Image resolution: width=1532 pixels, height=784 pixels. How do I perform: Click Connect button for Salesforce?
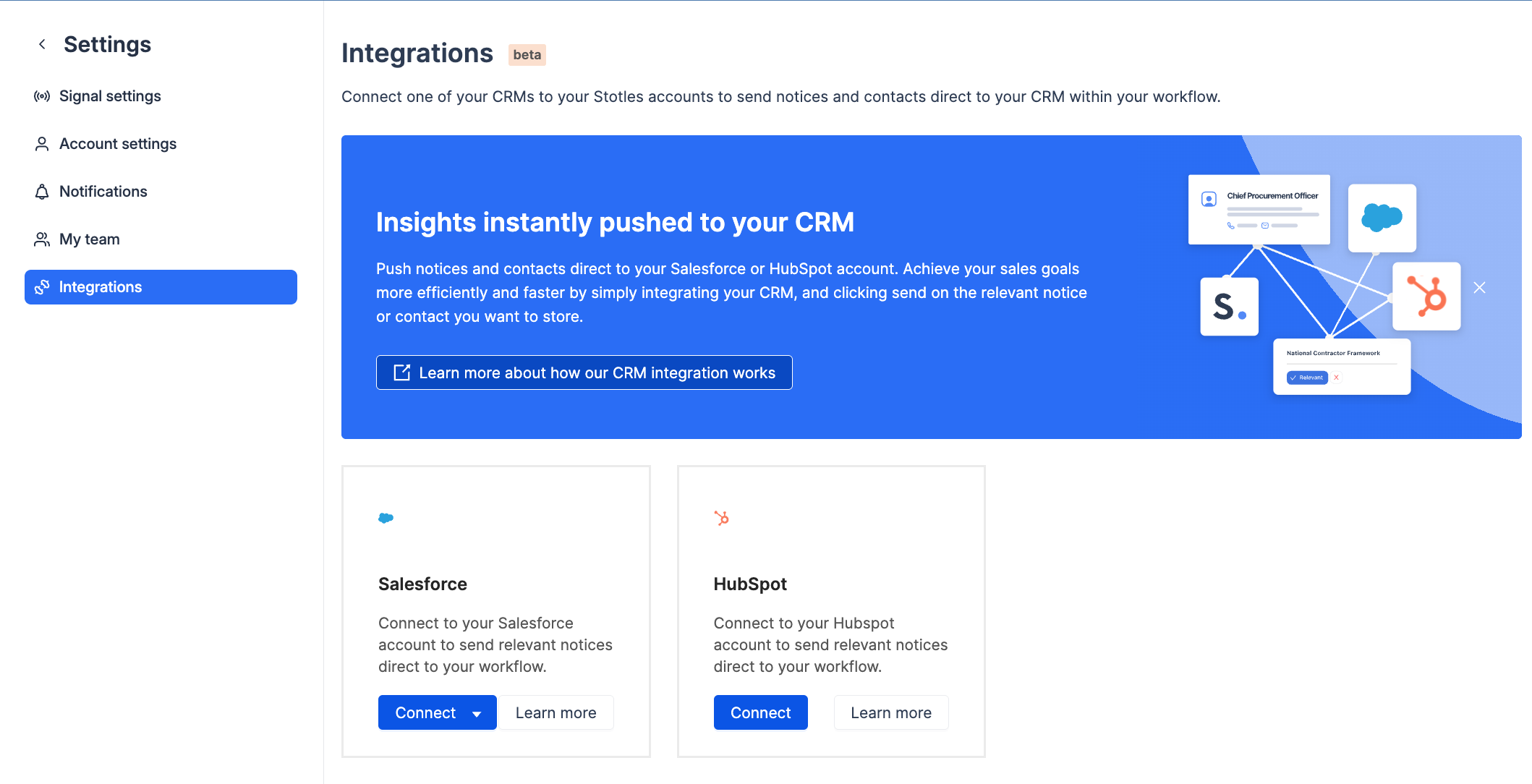pyautogui.click(x=425, y=712)
